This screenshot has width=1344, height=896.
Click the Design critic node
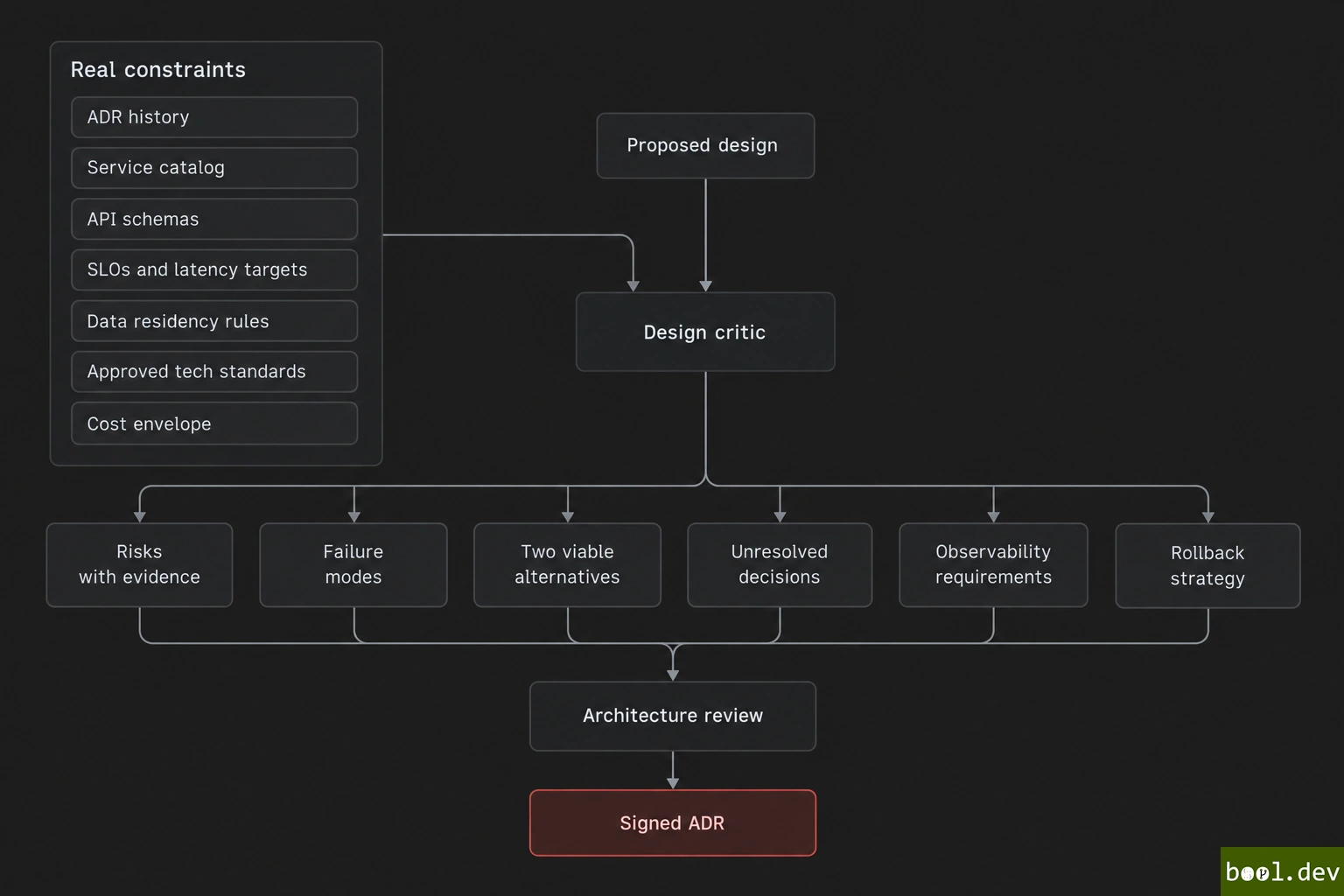coord(705,332)
